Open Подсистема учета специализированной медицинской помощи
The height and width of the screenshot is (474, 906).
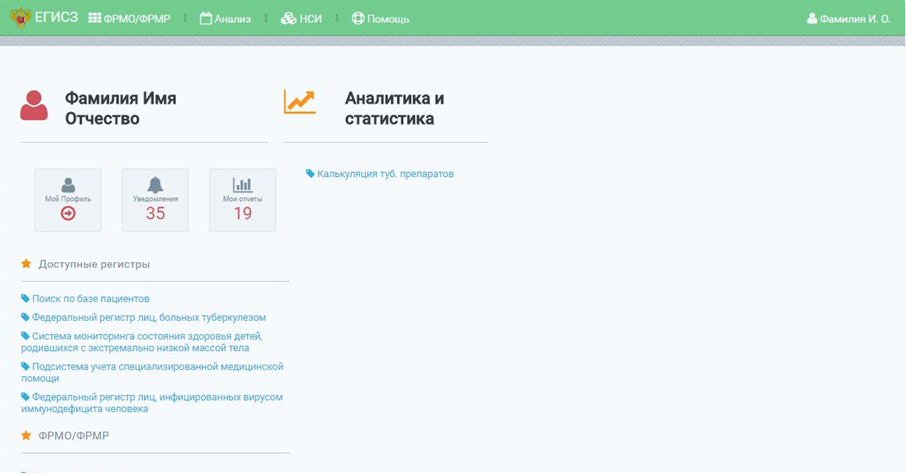point(157,372)
